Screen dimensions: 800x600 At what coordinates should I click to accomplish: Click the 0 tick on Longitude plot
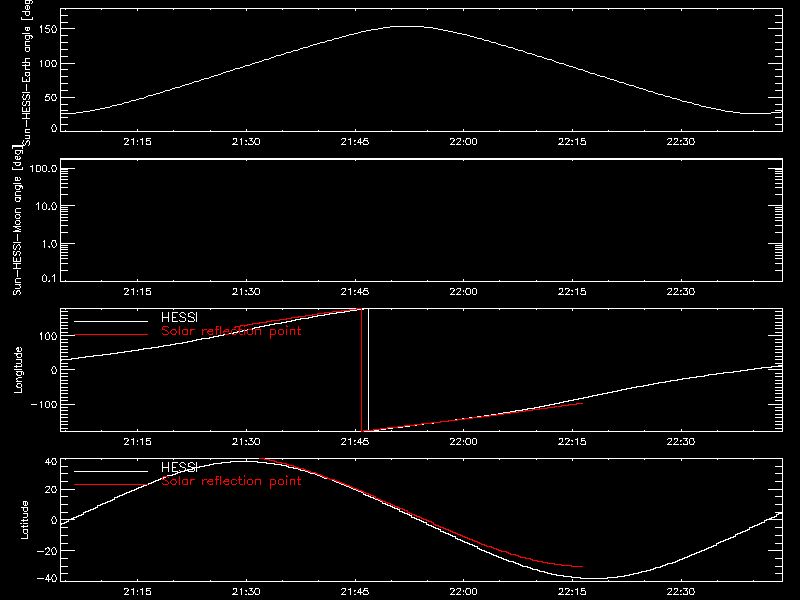click(54, 370)
